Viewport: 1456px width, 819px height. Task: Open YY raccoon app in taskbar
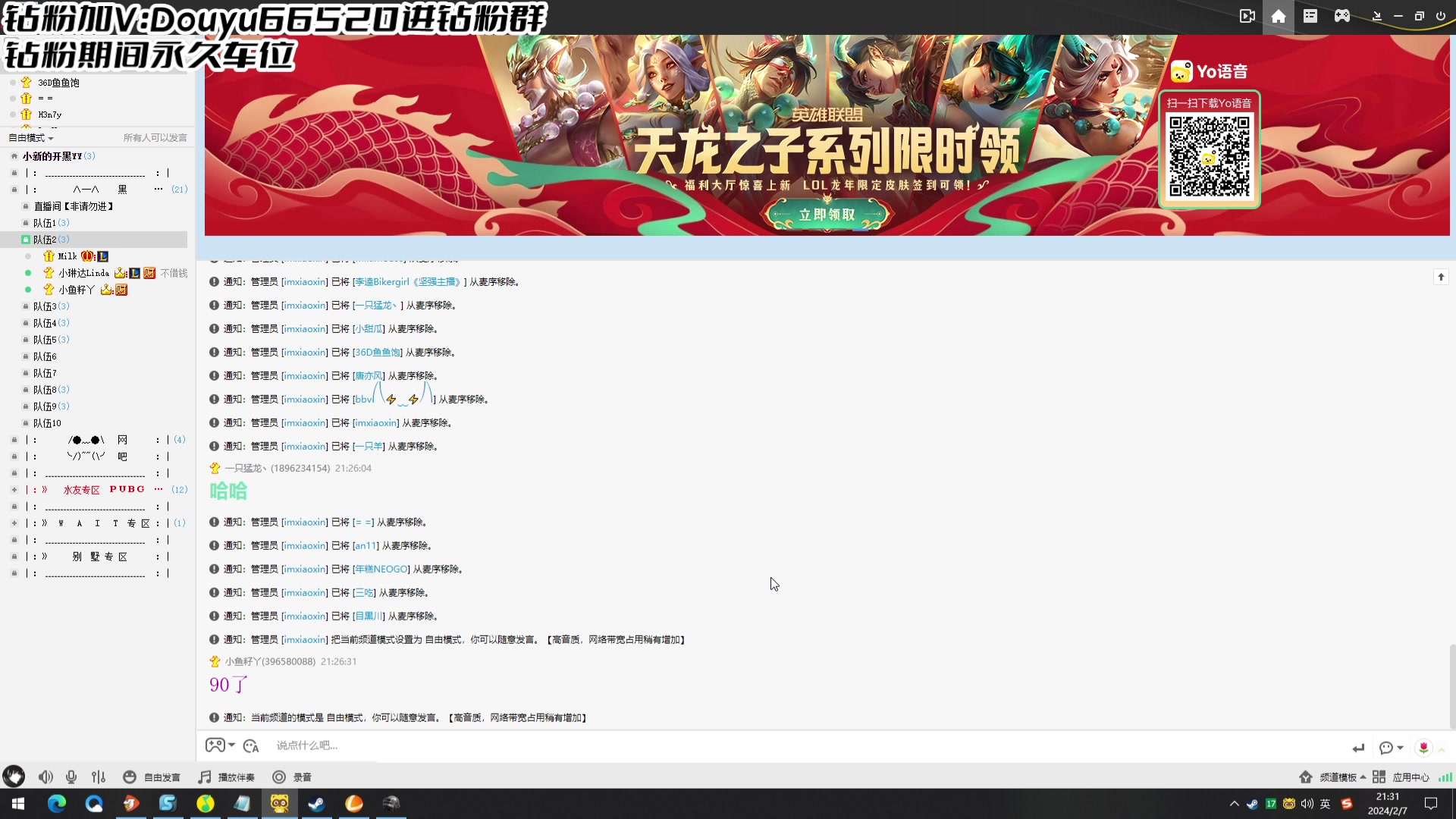[279, 804]
